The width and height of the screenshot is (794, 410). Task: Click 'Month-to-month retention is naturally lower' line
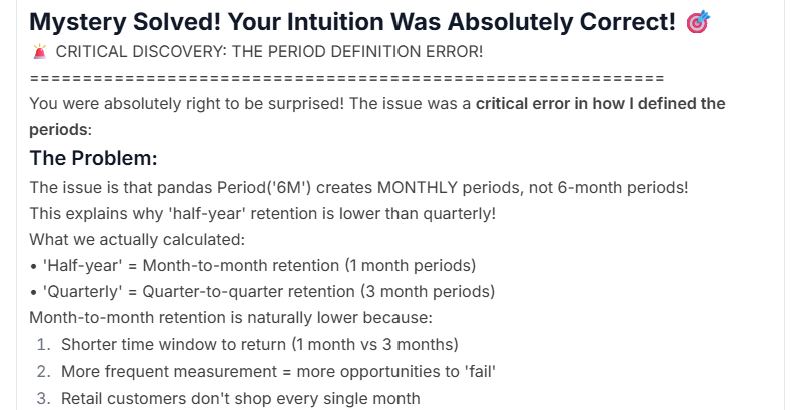(231, 318)
